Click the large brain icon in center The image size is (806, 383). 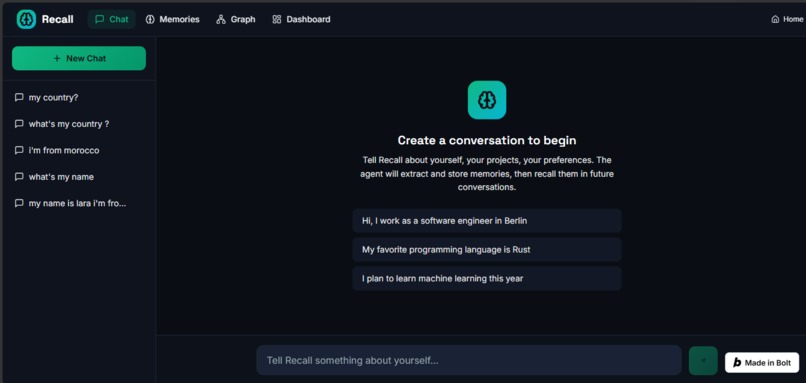[487, 100]
